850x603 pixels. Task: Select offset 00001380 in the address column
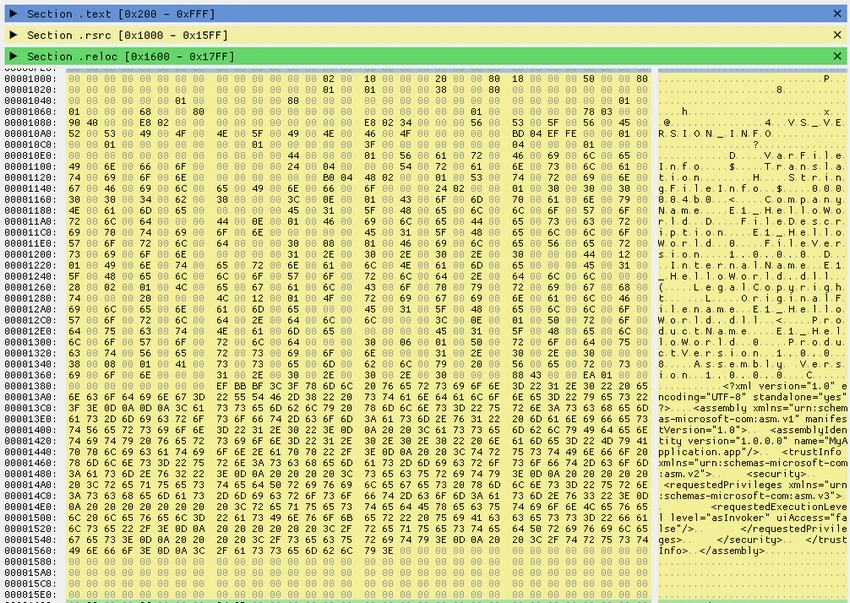(x=30, y=386)
